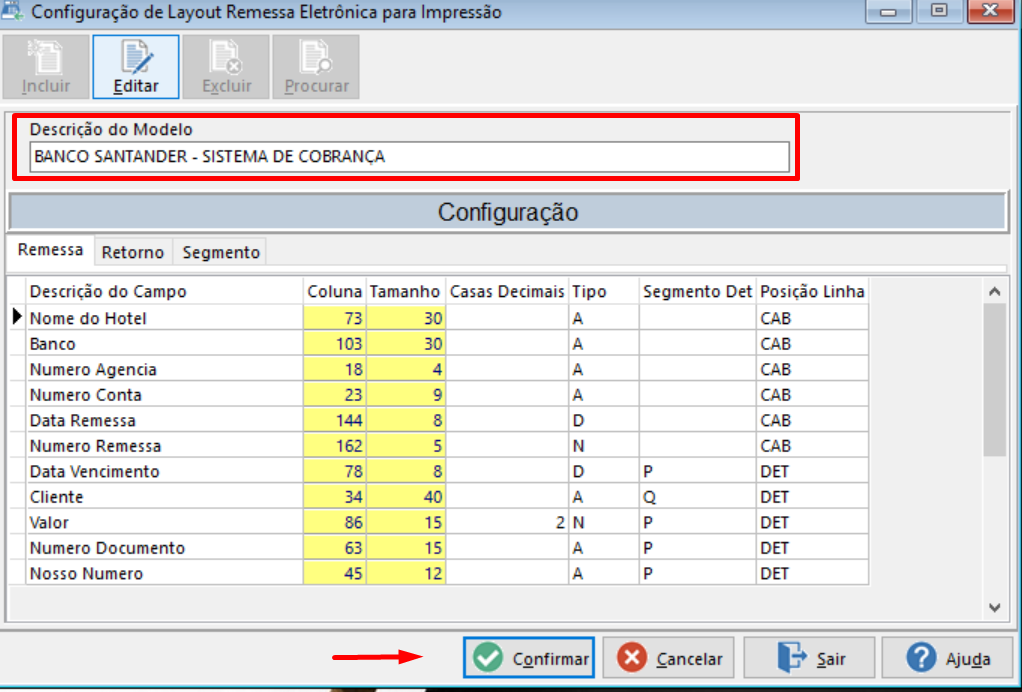
Task: Click the Casas Decimais column header
Action: tap(507, 291)
